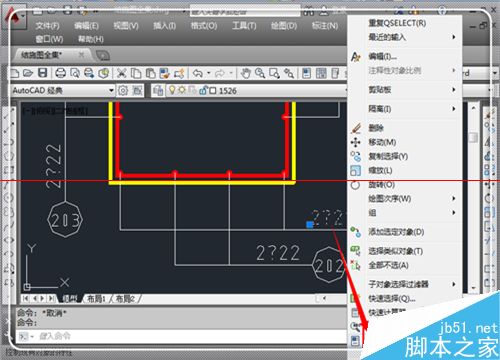Click the Publish icon in toolbar

[x=89, y=73]
